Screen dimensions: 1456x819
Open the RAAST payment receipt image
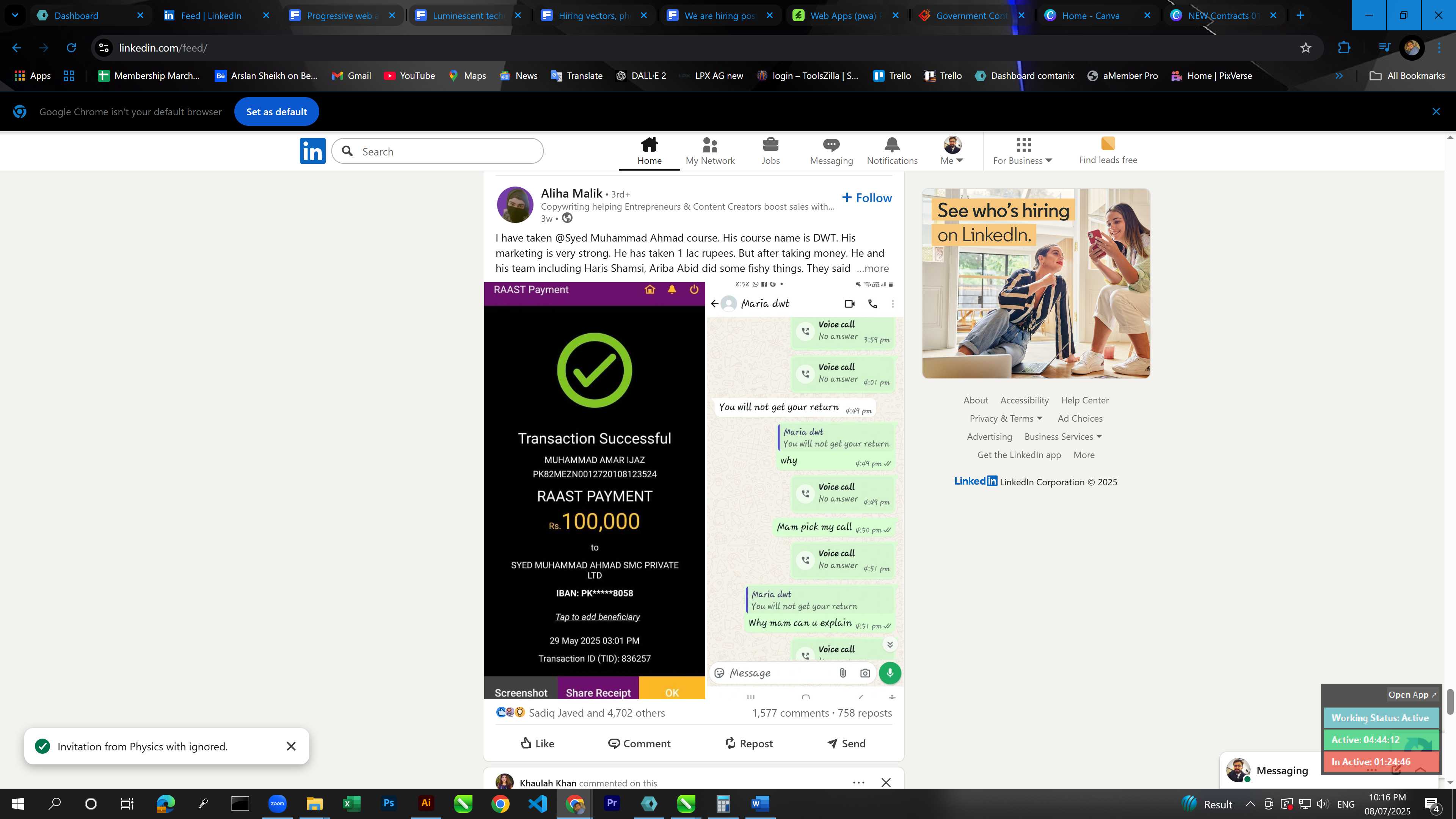click(595, 491)
